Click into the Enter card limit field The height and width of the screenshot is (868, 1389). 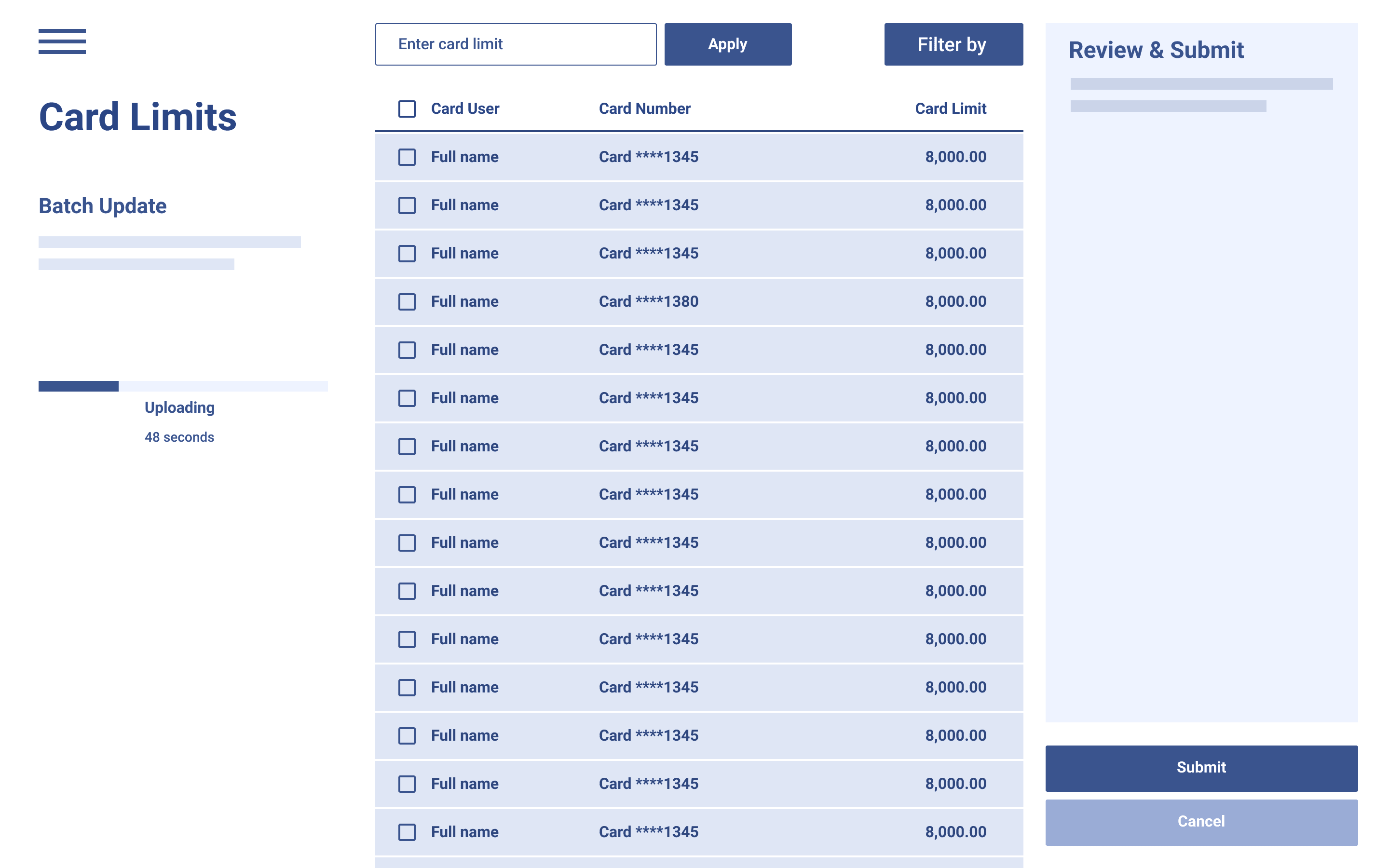point(515,44)
